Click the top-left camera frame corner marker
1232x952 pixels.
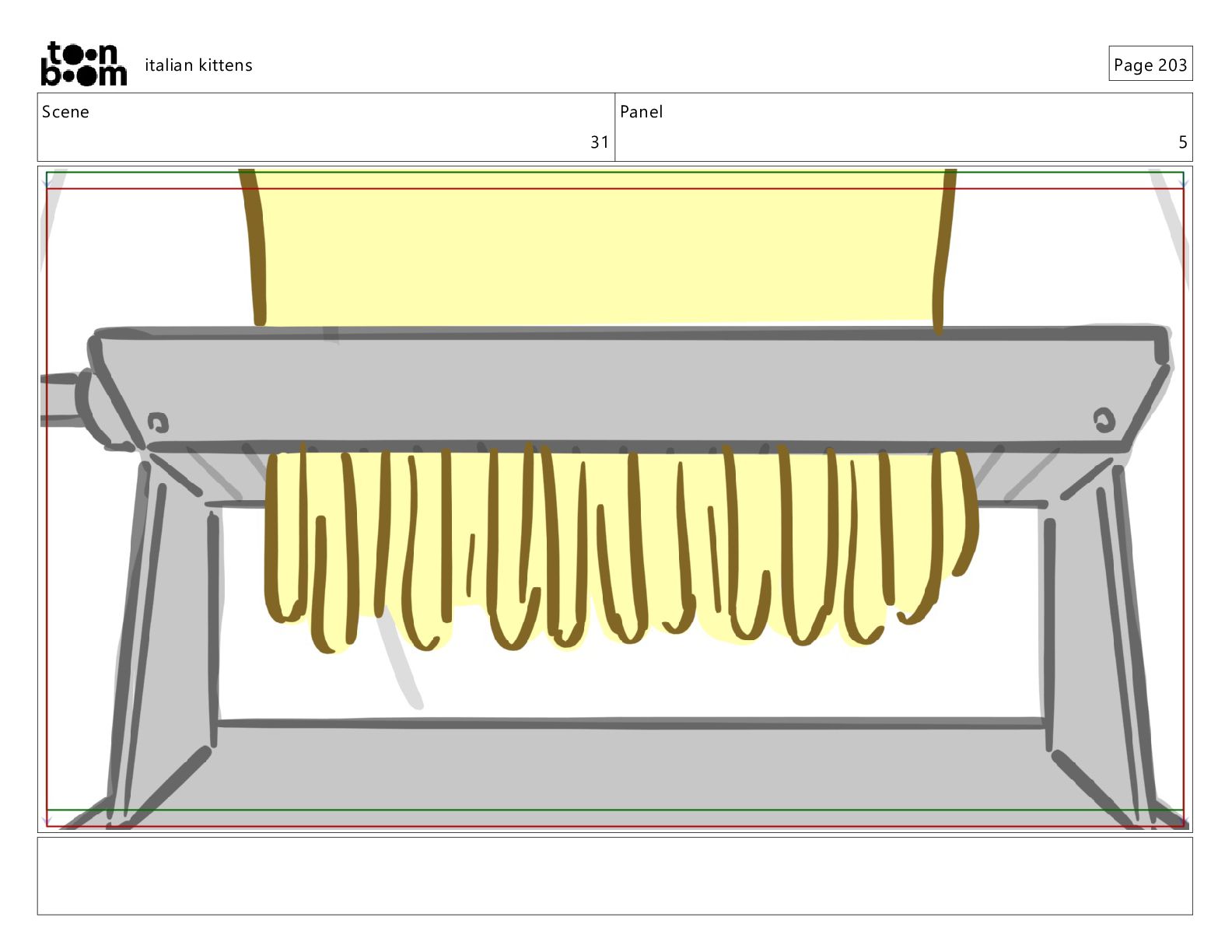[x=47, y=180]
